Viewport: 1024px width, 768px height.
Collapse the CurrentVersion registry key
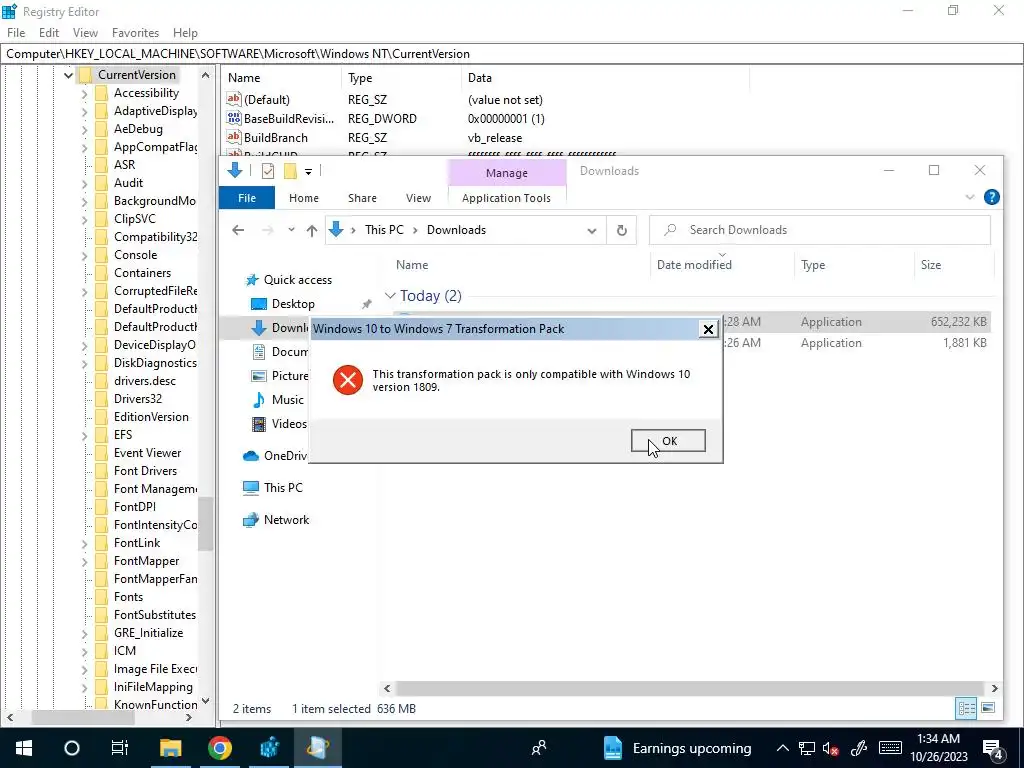68,75
